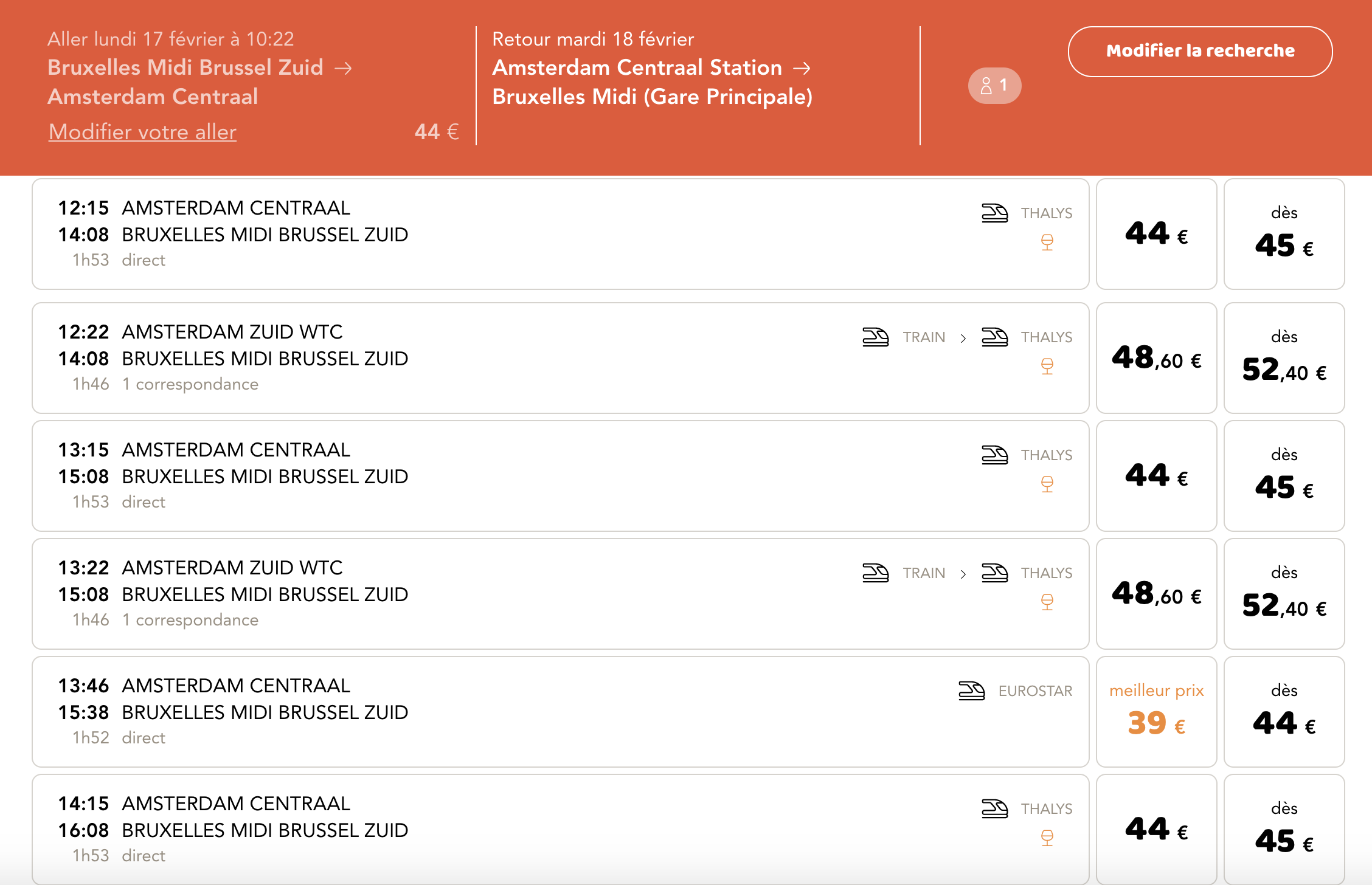Pick the 48,60 € fare for 12:22 train
The width and height of the screenshot is (1372, 885).
tap(1156, 358)
